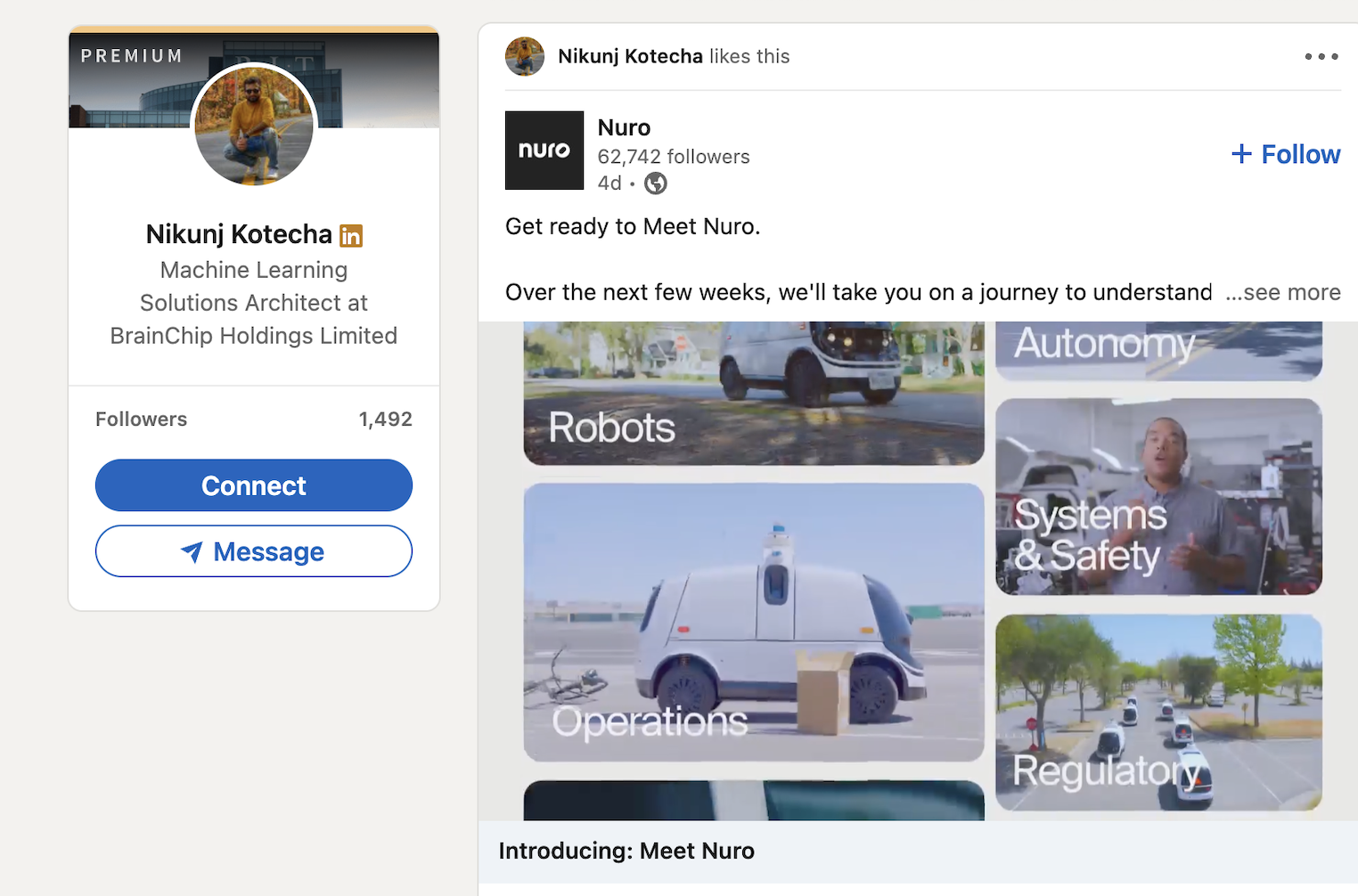The image size is (1358, 896).
Task: Click Nikunj Kotecha's small avatar above the post
Action: 525,56
